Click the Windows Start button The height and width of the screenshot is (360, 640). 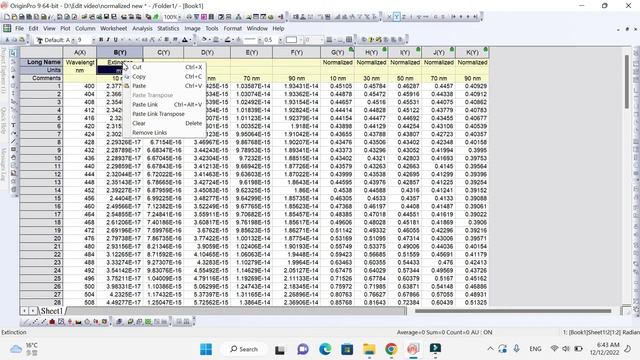point(206,349)
